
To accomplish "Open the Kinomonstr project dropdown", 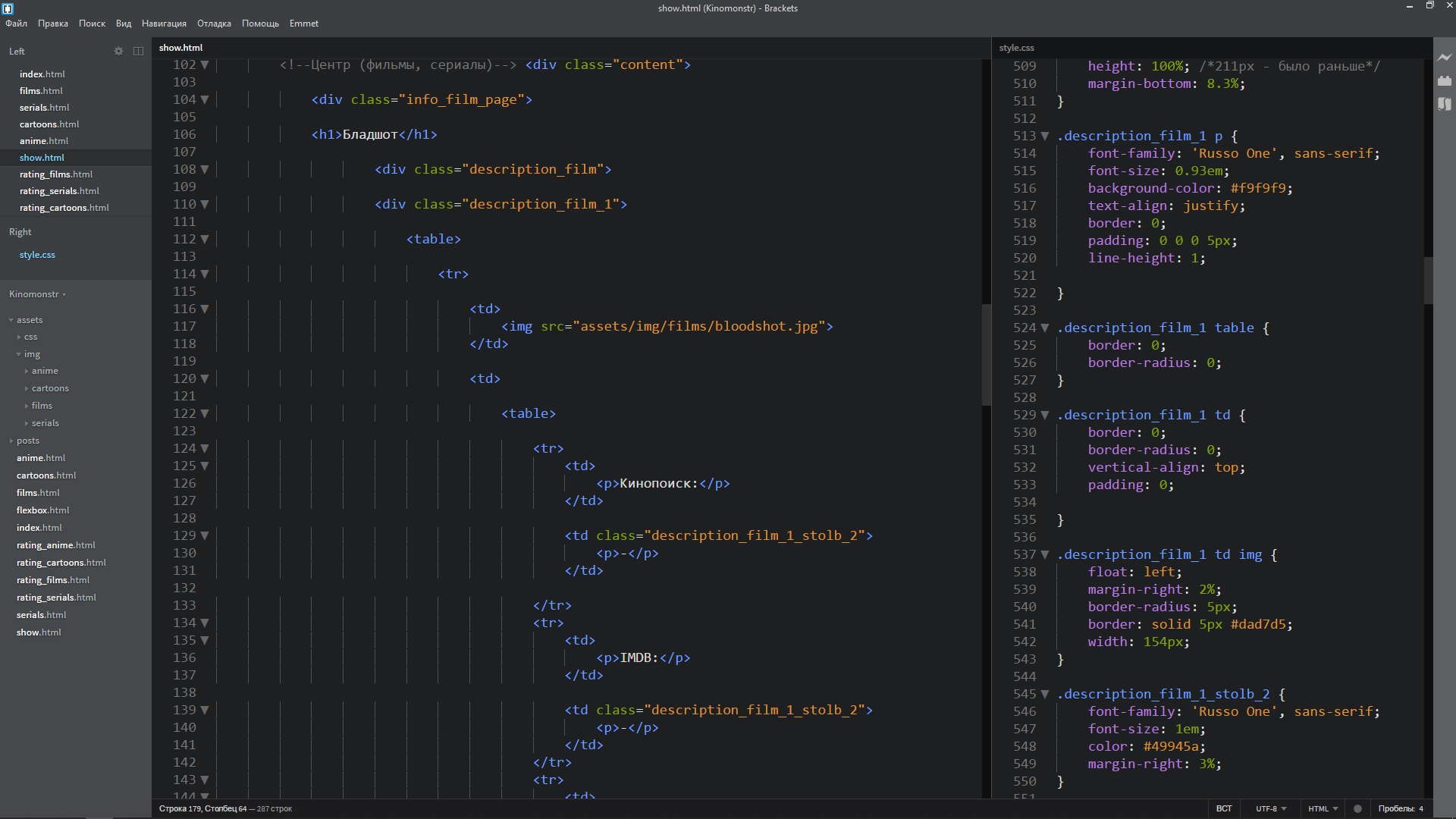I will pos(37,294).
